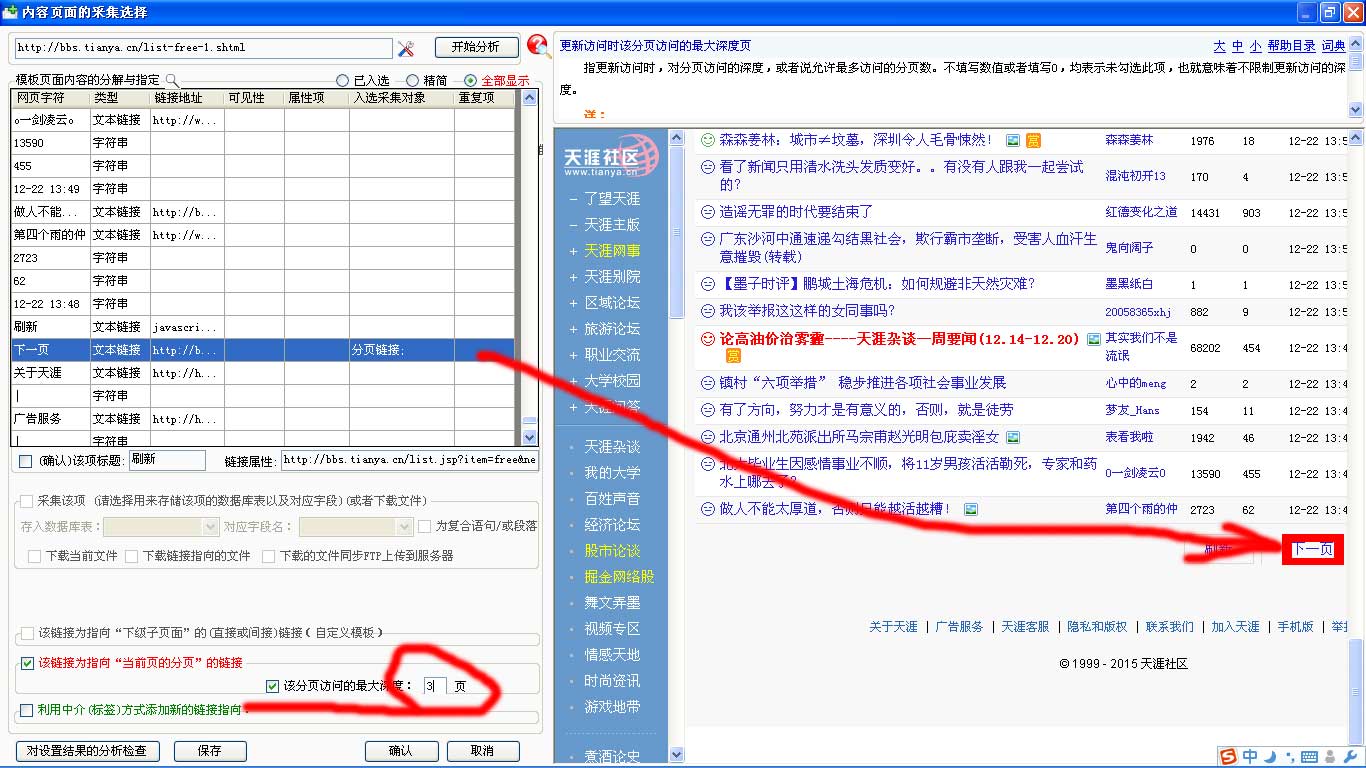Select the 已入选 radio button
The height and width of the screenshot is (768, 1366).
[343, 81]
